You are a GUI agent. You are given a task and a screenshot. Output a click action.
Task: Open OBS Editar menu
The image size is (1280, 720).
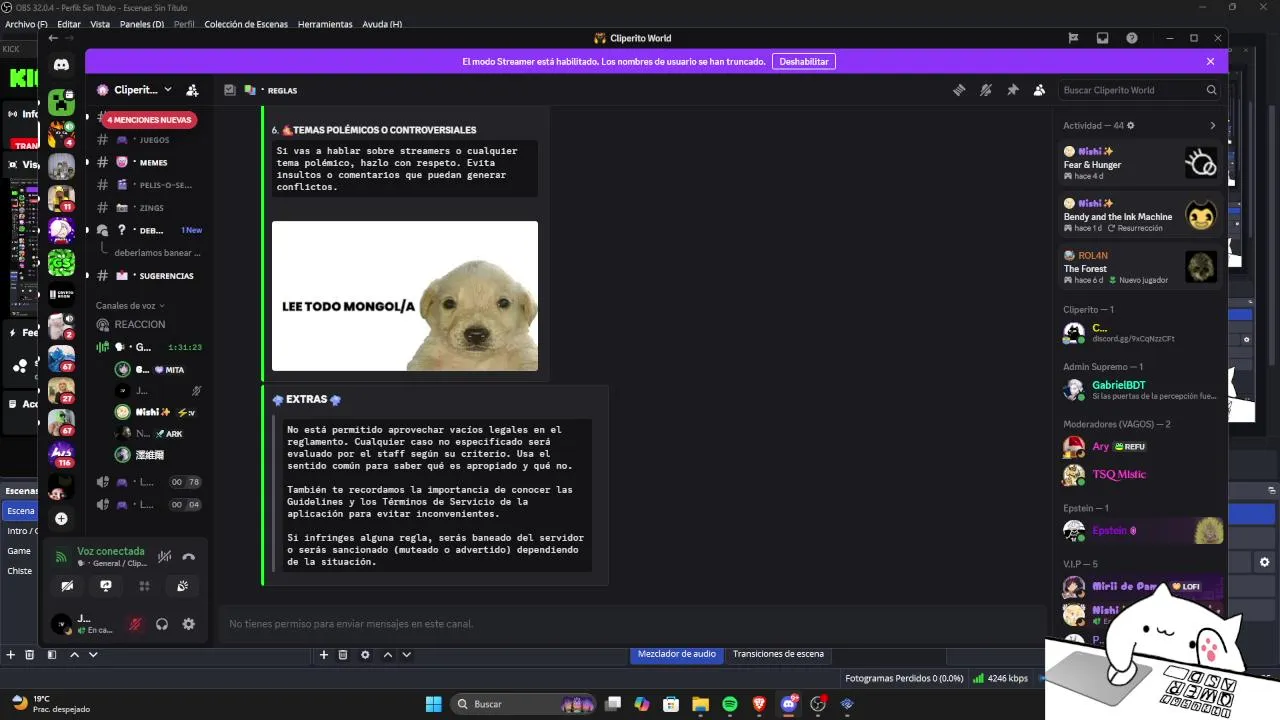(69, 24)
